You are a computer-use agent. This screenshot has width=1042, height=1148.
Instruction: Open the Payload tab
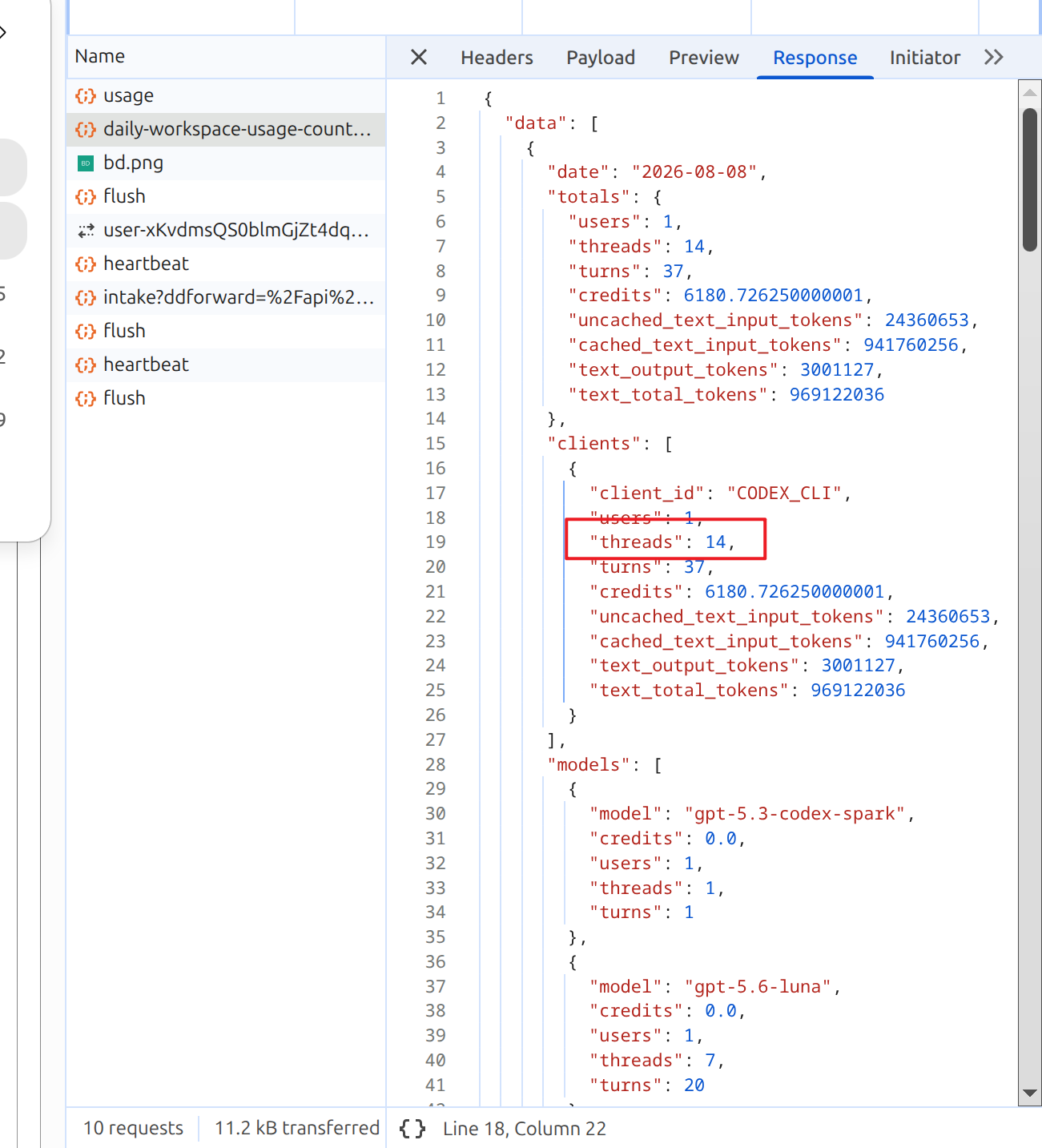[601, 58]
